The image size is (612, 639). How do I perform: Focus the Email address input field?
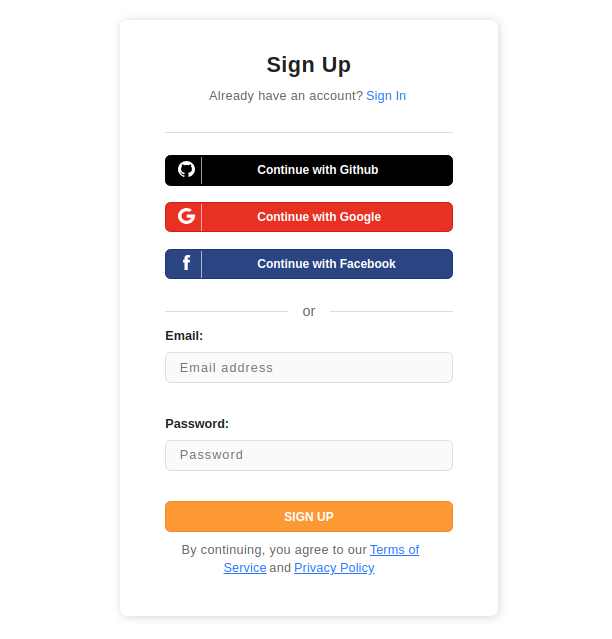pyautogui.click(x=308, y=367)
